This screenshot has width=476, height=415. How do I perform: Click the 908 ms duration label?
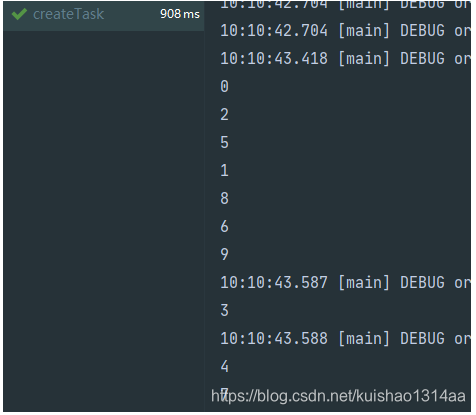click(180, 14)
